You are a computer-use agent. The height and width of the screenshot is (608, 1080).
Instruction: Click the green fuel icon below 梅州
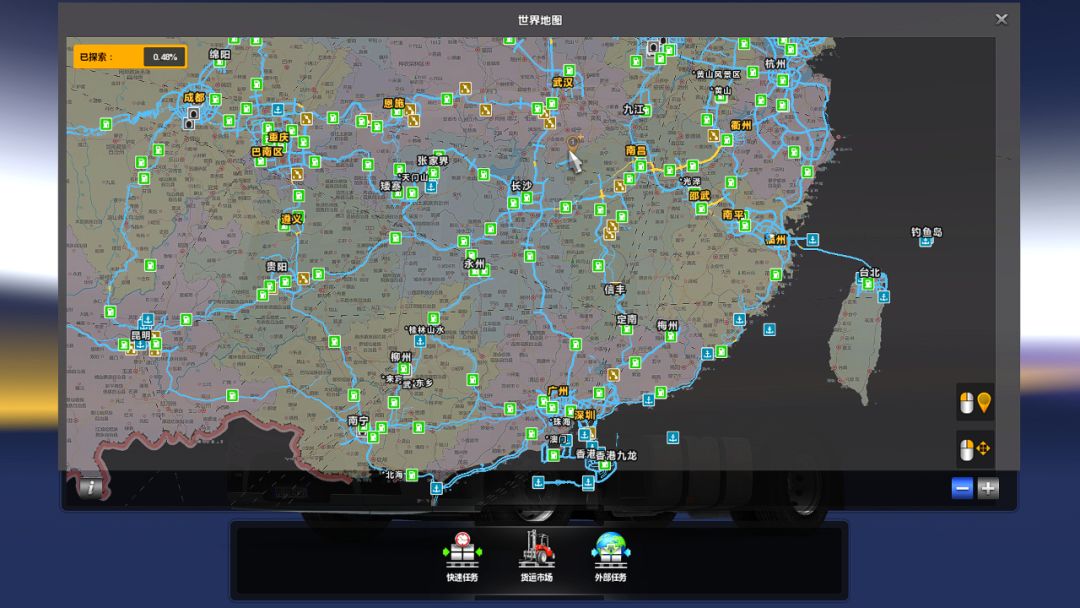(x=671, y=336)
